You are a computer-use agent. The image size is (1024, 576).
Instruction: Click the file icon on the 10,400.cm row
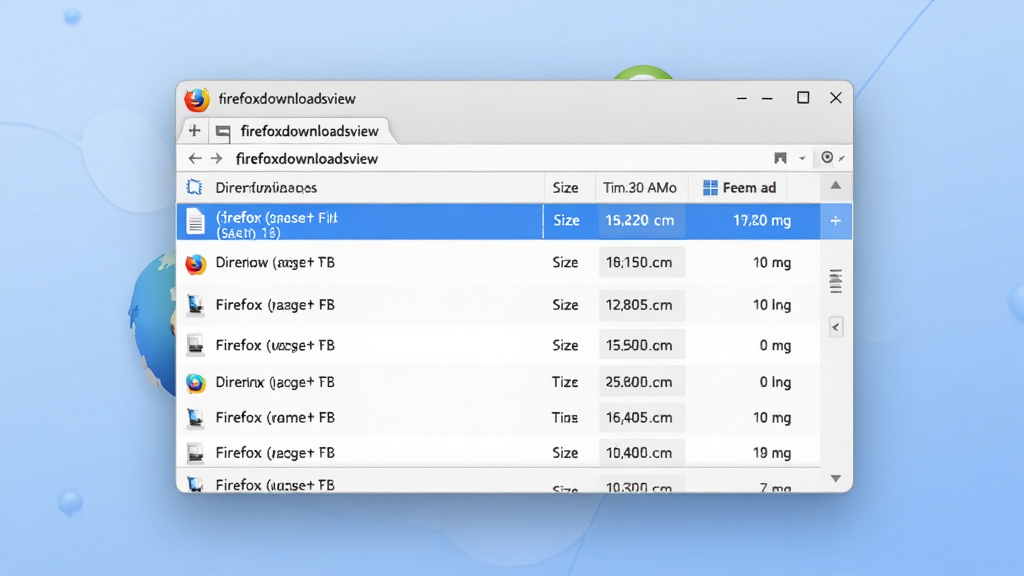[x=195, y=453]
